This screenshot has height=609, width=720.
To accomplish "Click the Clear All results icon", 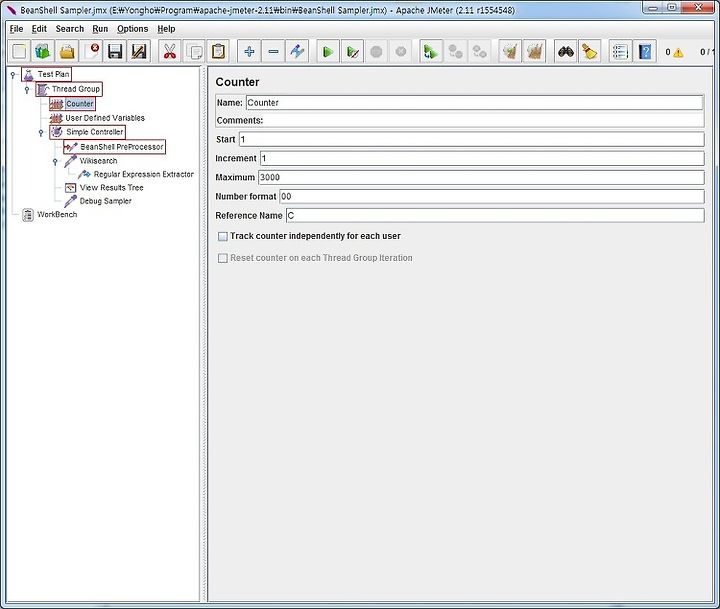I will [x=534, y=51].
